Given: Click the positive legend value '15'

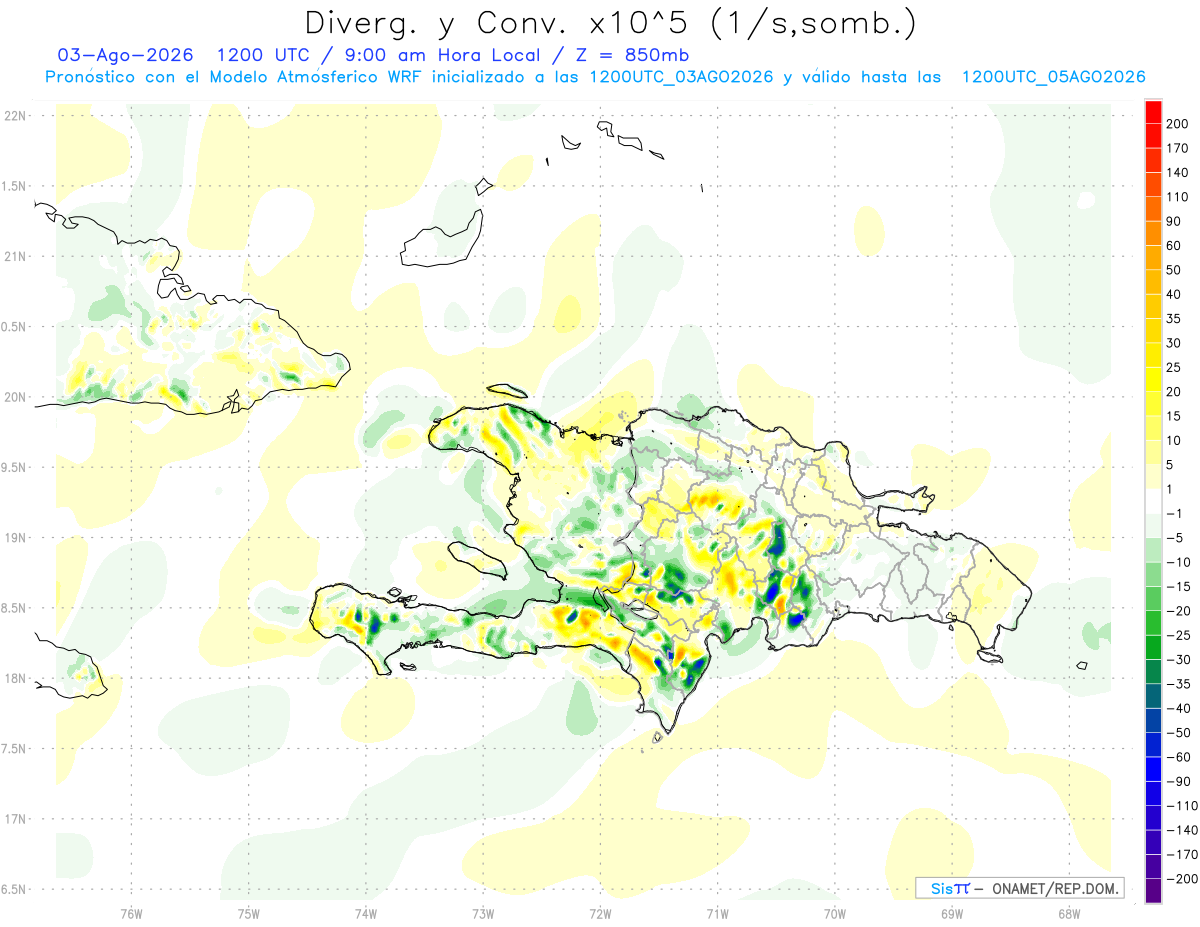Looking at the screenshot, I should [x=1174, y=416].
